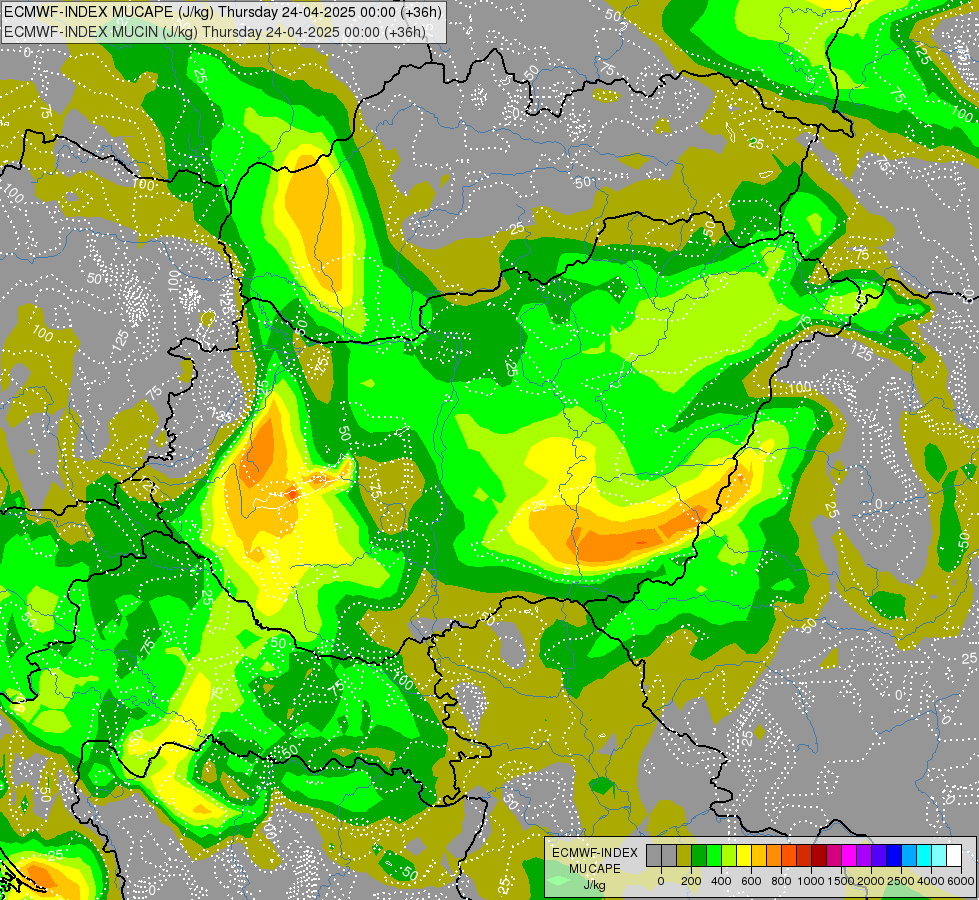Click the 800 tick label in the legend
The width and height of the screenshot is (979, 900).
(781, 881)
